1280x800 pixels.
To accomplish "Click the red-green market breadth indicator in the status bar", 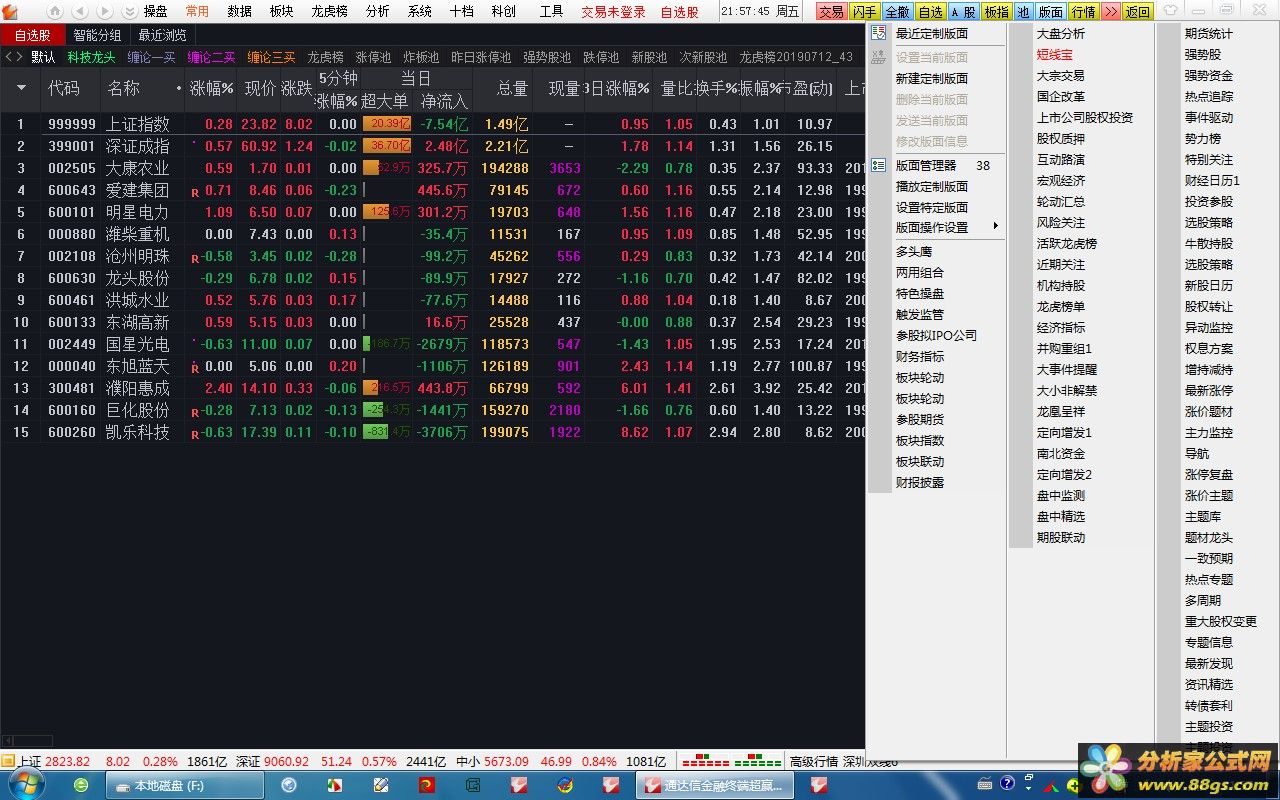I will coord(732,761).
